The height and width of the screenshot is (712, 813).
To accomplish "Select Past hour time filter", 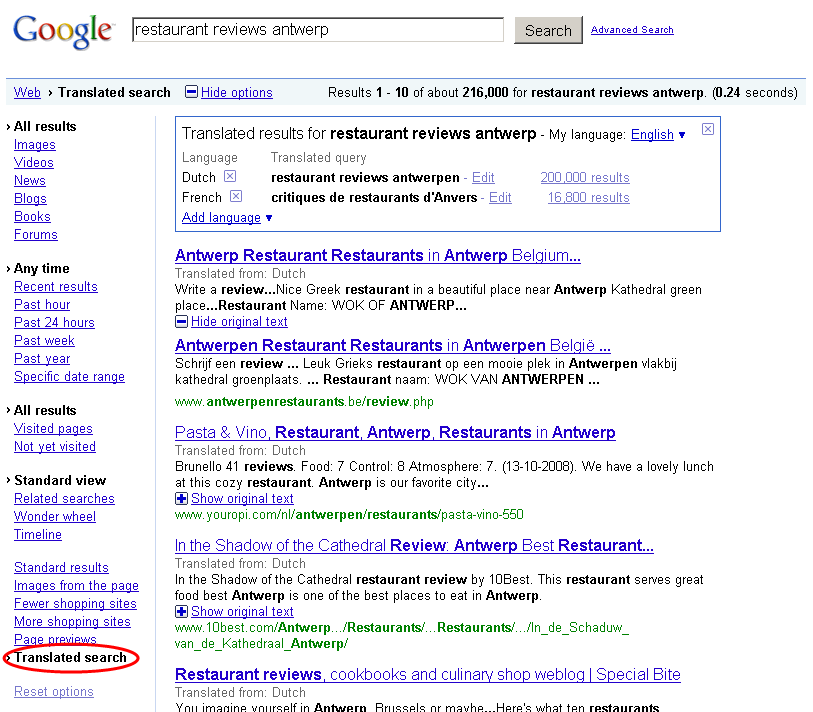I will coord(42,304).
